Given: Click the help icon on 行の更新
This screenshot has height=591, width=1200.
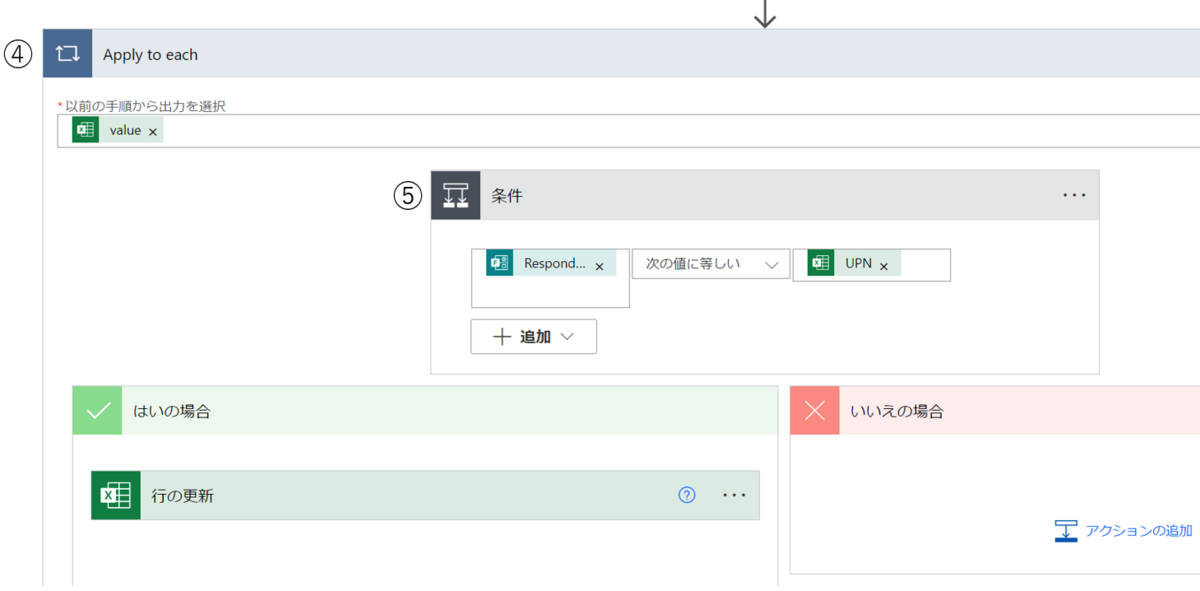Looking at the screenshot, I should pyautogui.click(x=687, y=495).
